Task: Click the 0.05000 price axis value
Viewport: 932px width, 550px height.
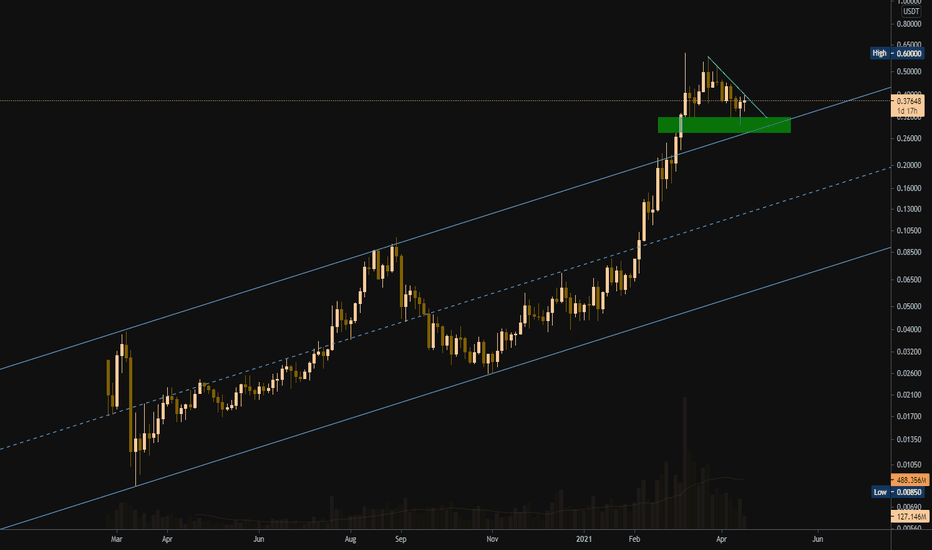Action: click(909, 307)
